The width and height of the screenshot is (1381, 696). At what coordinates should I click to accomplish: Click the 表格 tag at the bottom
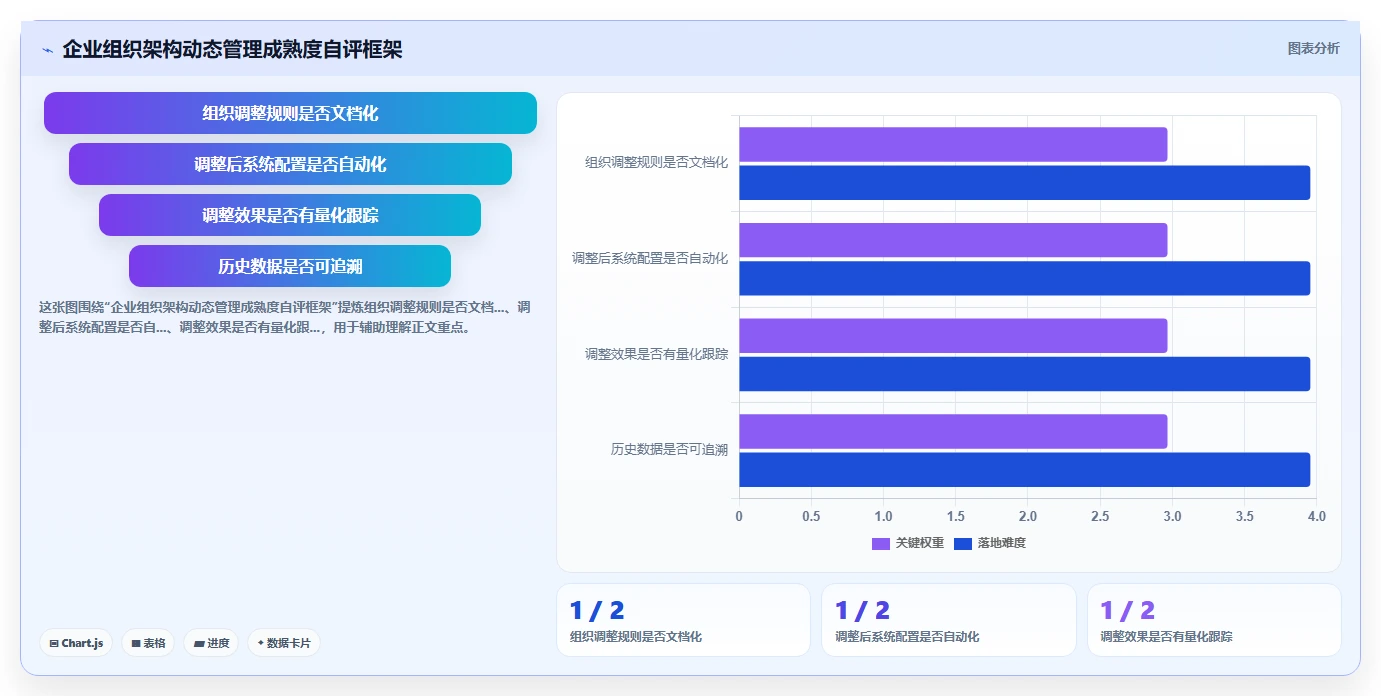click(x=148, y=643)
